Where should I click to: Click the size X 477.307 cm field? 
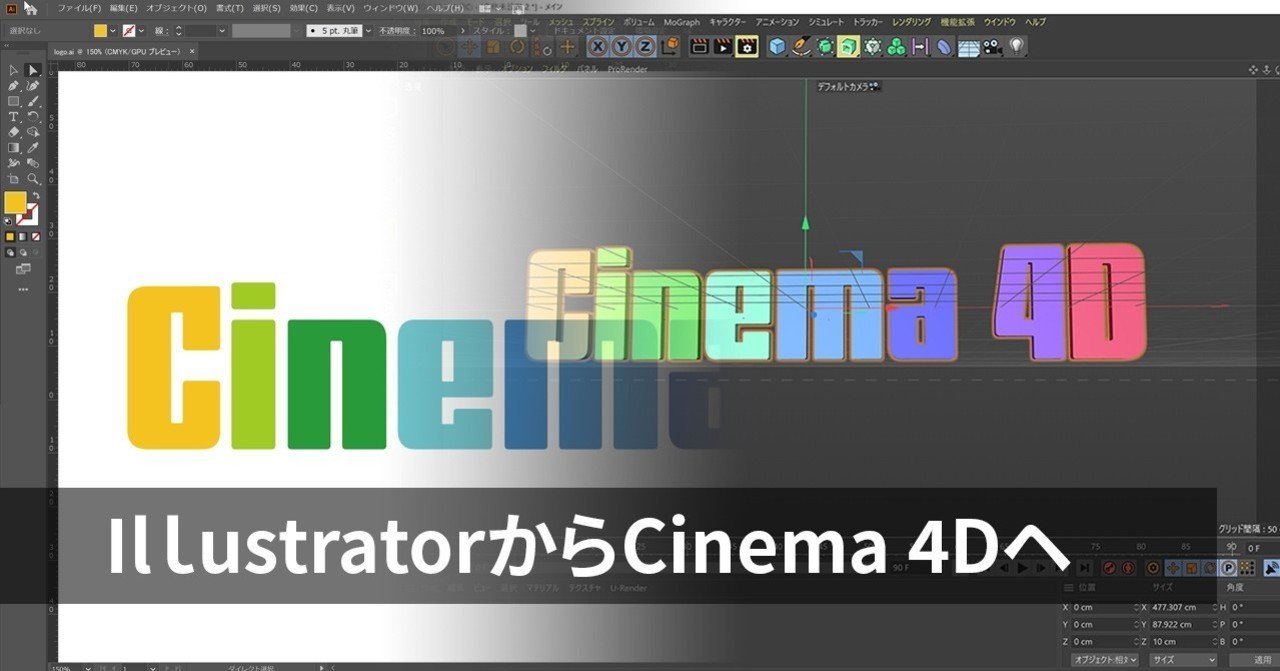tap(1178, 607)
